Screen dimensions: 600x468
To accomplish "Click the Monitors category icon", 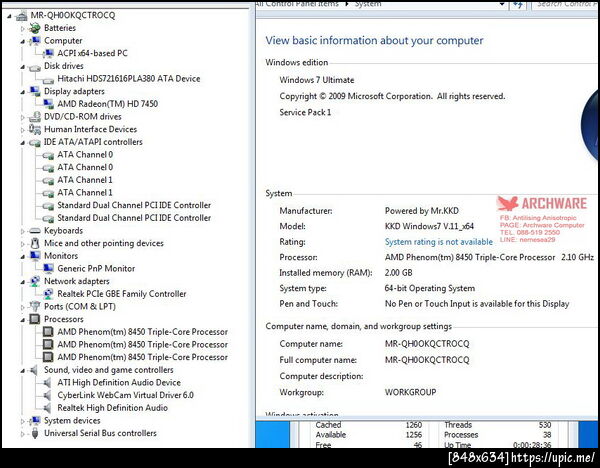I will pyautogui.click(x=35, y=256).
